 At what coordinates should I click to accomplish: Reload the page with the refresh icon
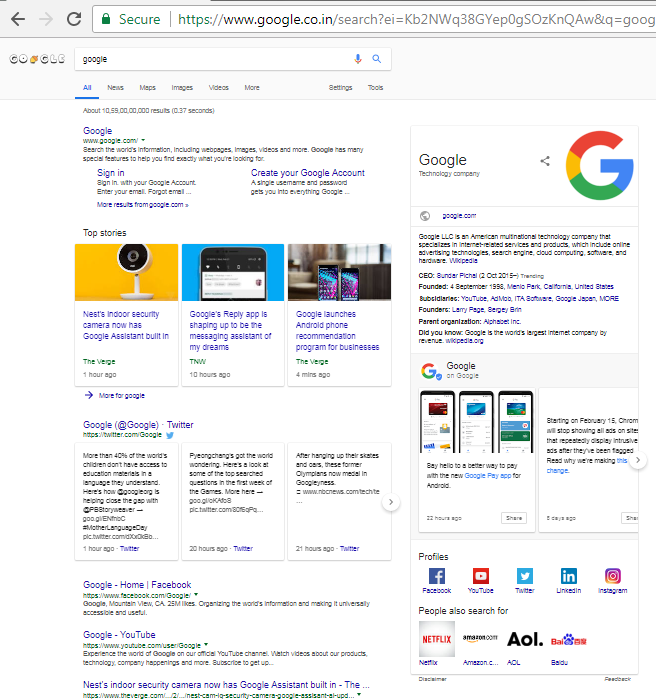click(x=74, y=19)
